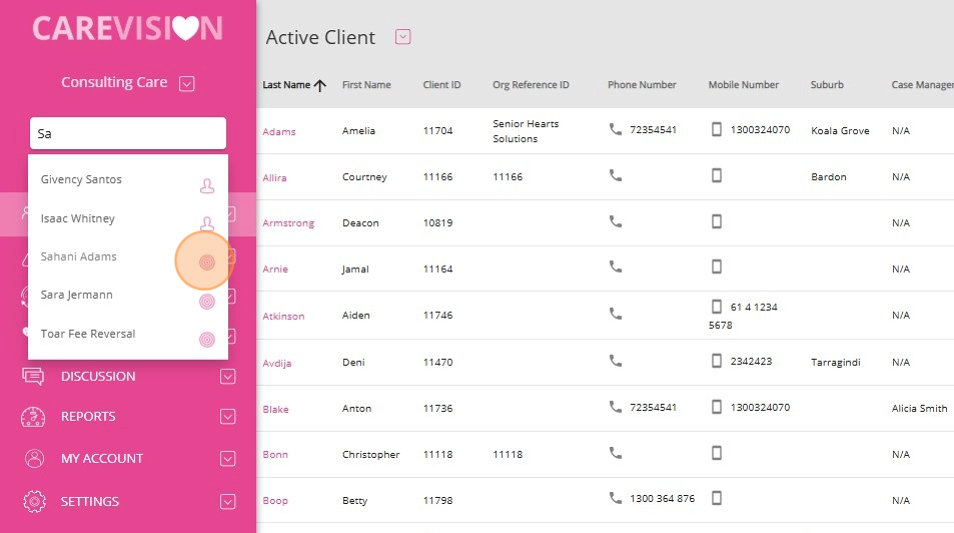Screen dimensions: 954x533
Task: Click mobile icon in Bonn row
Action: point(717,453)
